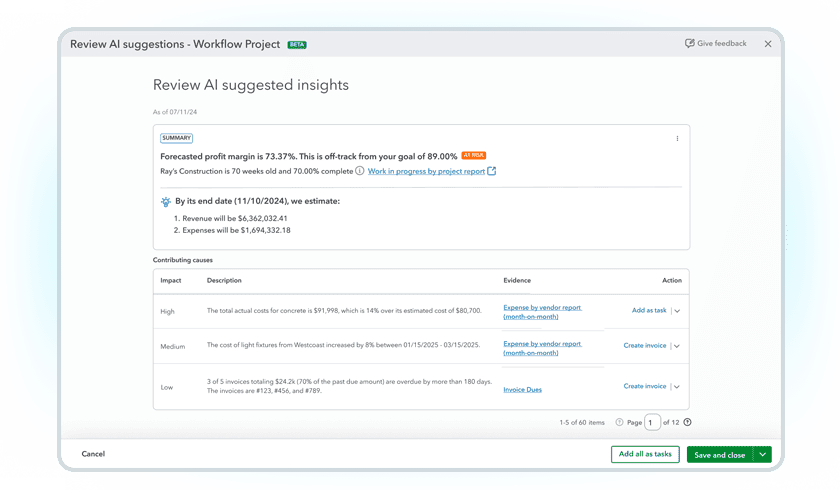
Task: Open the Save and close dropdown arrow
Action: point(762,455)
